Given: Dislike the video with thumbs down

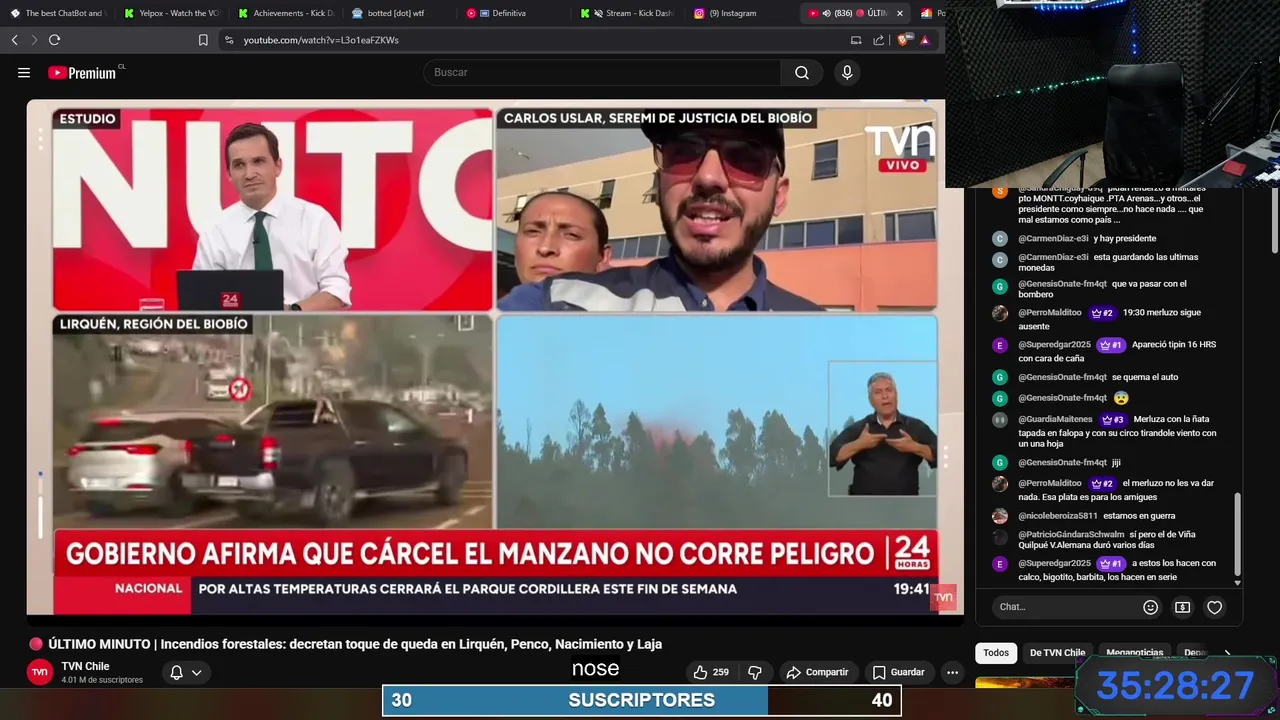Looking at the screenshot, I should 755,672.
